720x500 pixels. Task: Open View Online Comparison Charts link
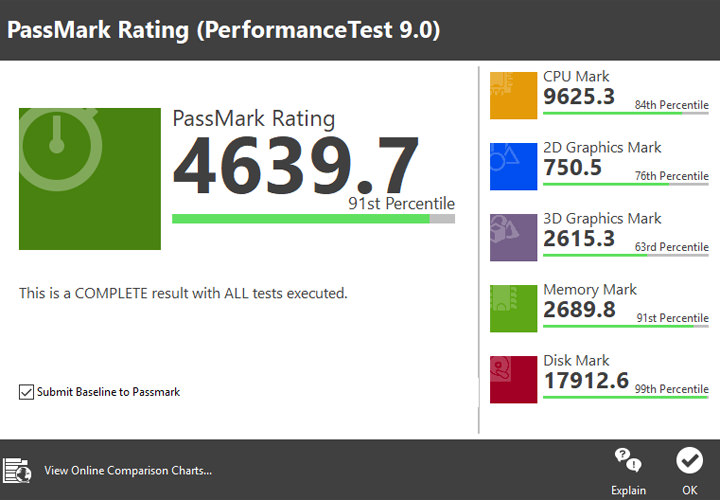tap(128, 470)
